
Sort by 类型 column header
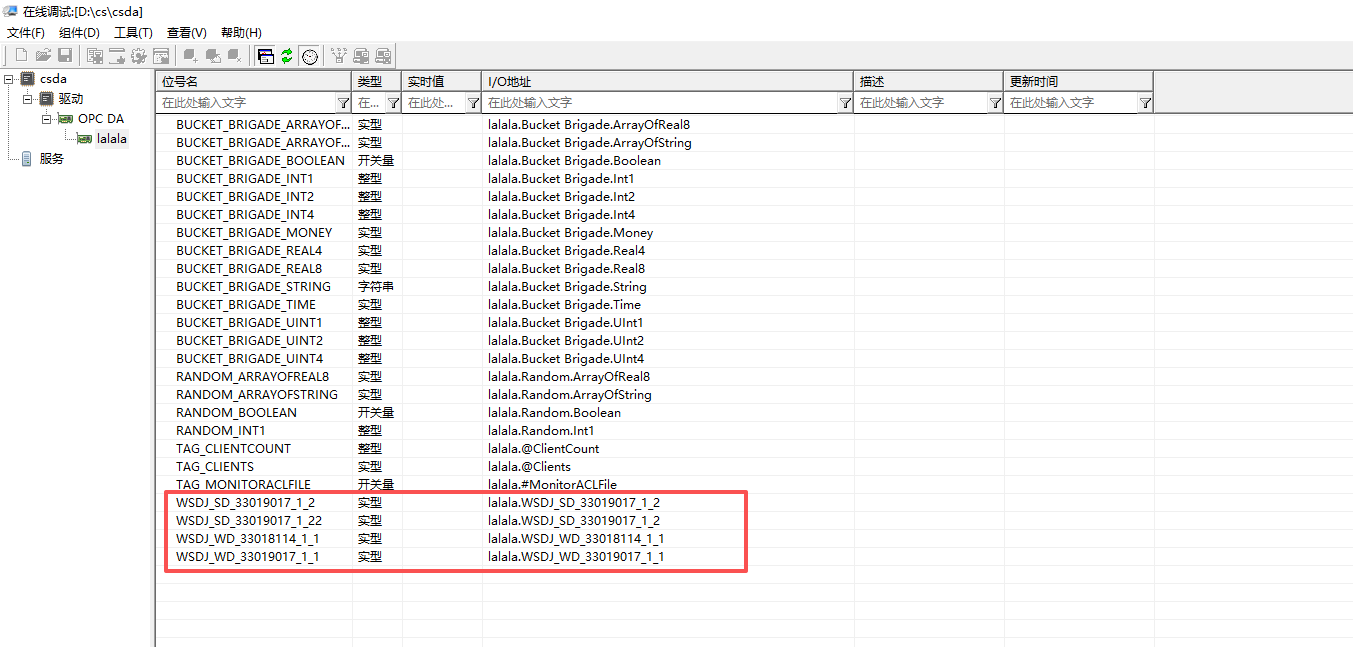point(377,82)
